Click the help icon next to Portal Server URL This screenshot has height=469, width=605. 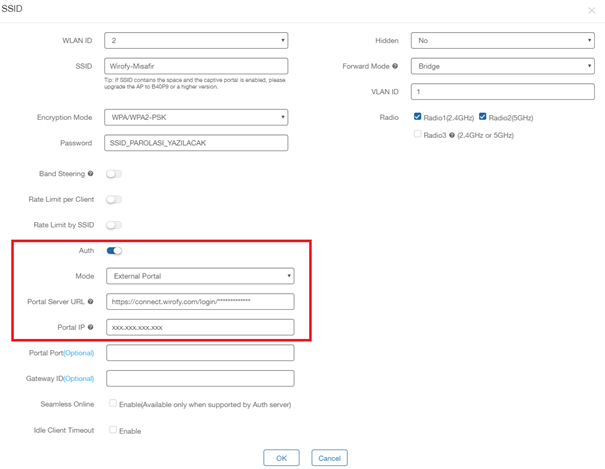pos(91,301)
